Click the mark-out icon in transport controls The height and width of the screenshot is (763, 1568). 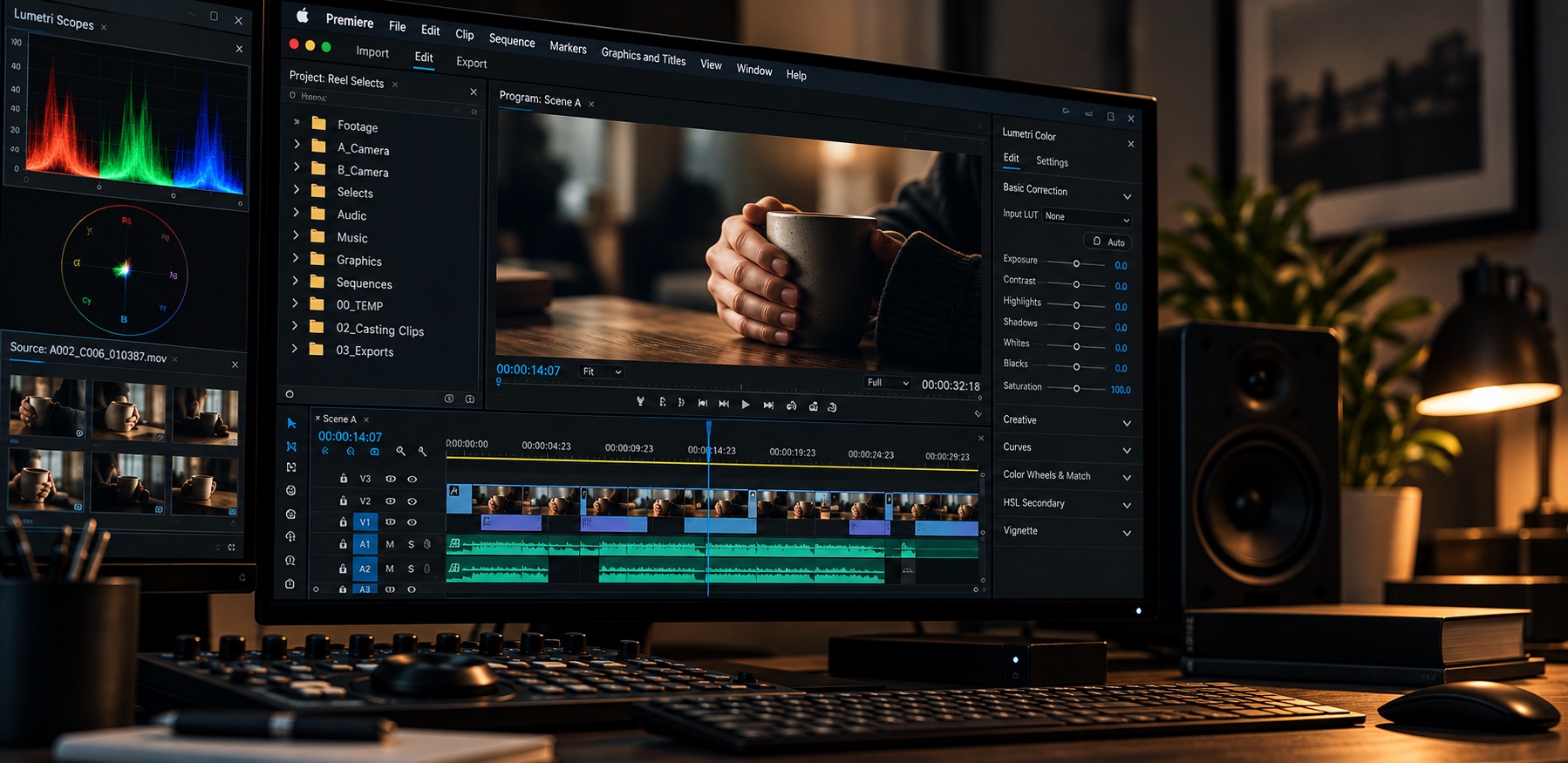pyautogui.click(x=682, y=402)
